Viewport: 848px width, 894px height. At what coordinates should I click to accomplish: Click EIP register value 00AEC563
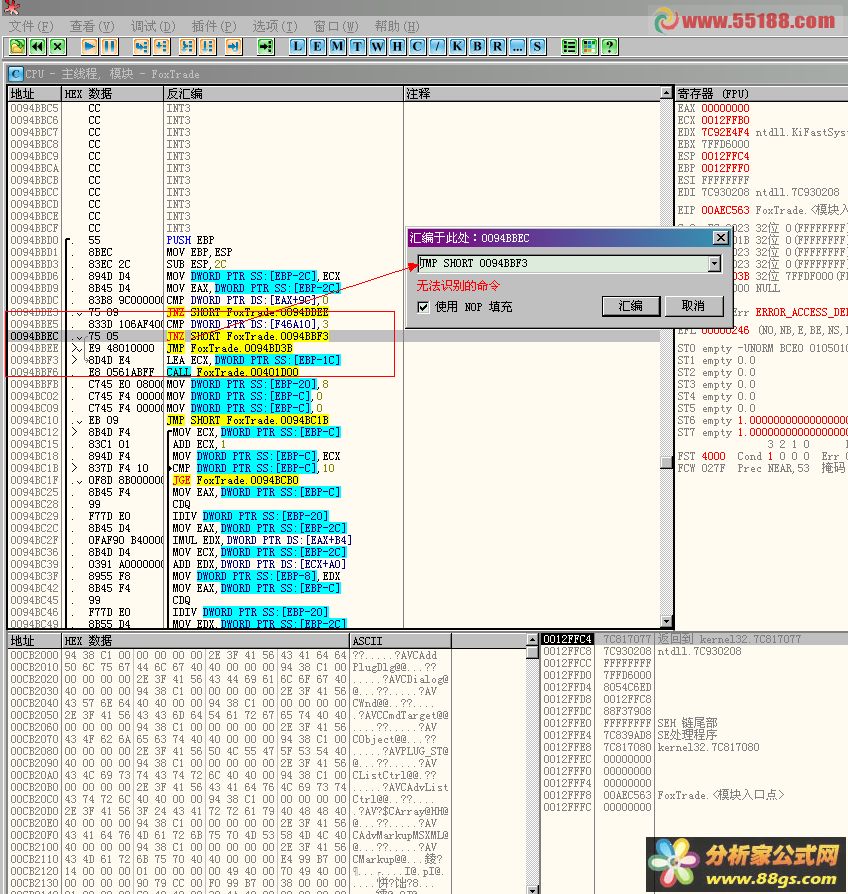[725, 210]
